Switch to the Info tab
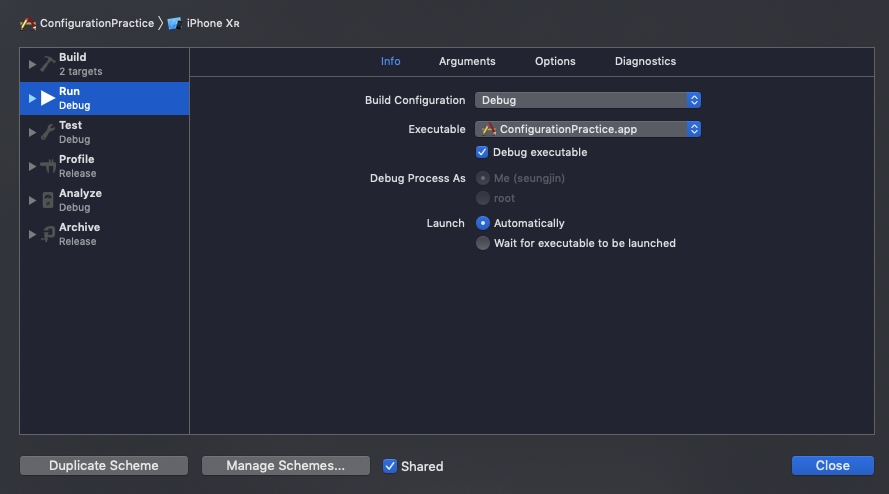 pyautogui.click(x=391, y=61)
